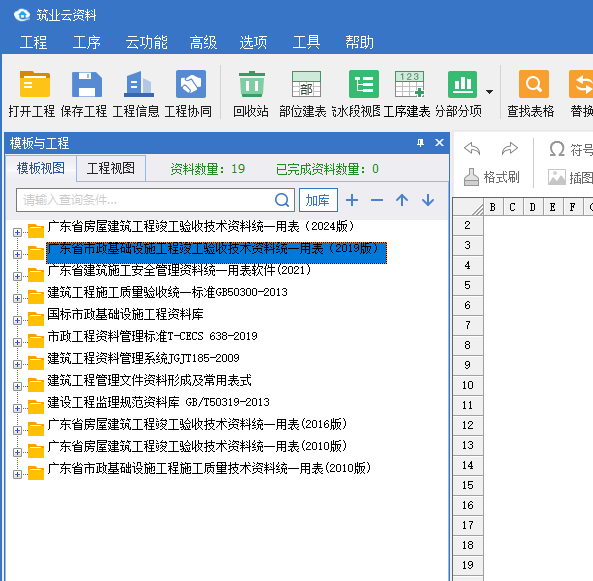Open the 云功能 menu
Viewport: 593px width, 581px height.
pyautogui.click(x=146, y=42)
